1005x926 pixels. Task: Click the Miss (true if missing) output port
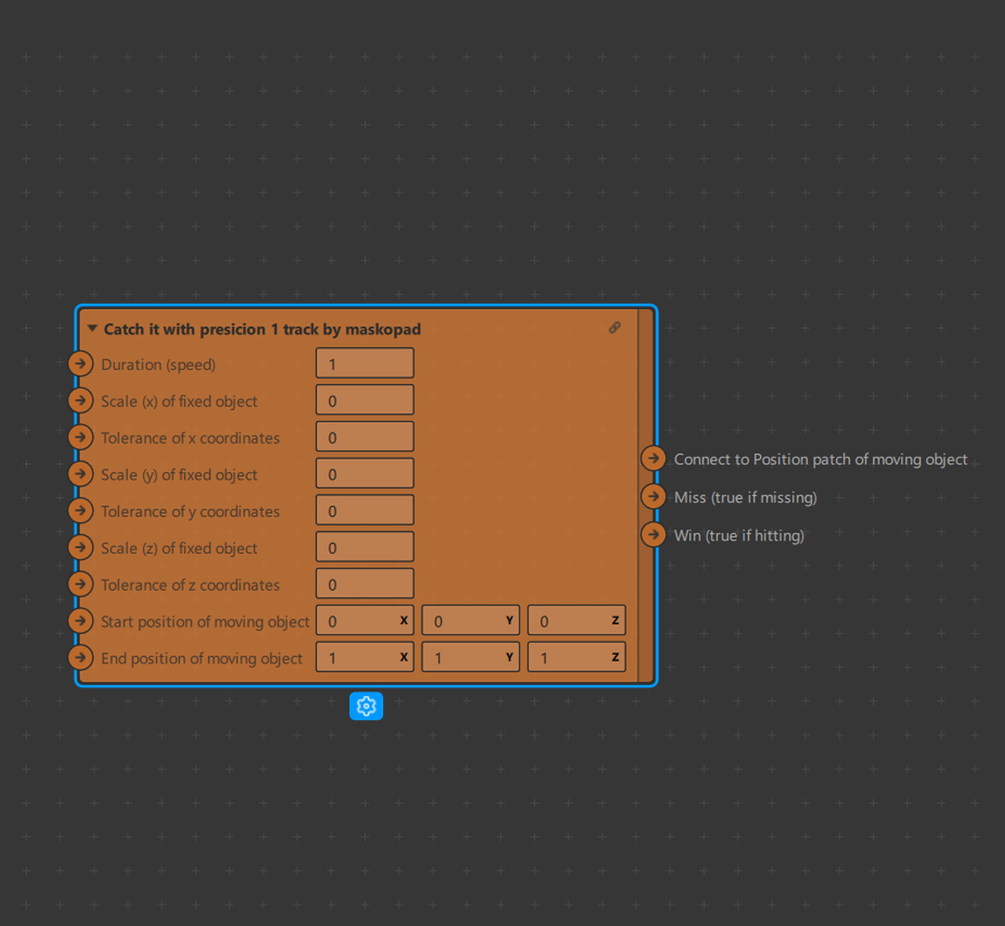click(653, 496)
